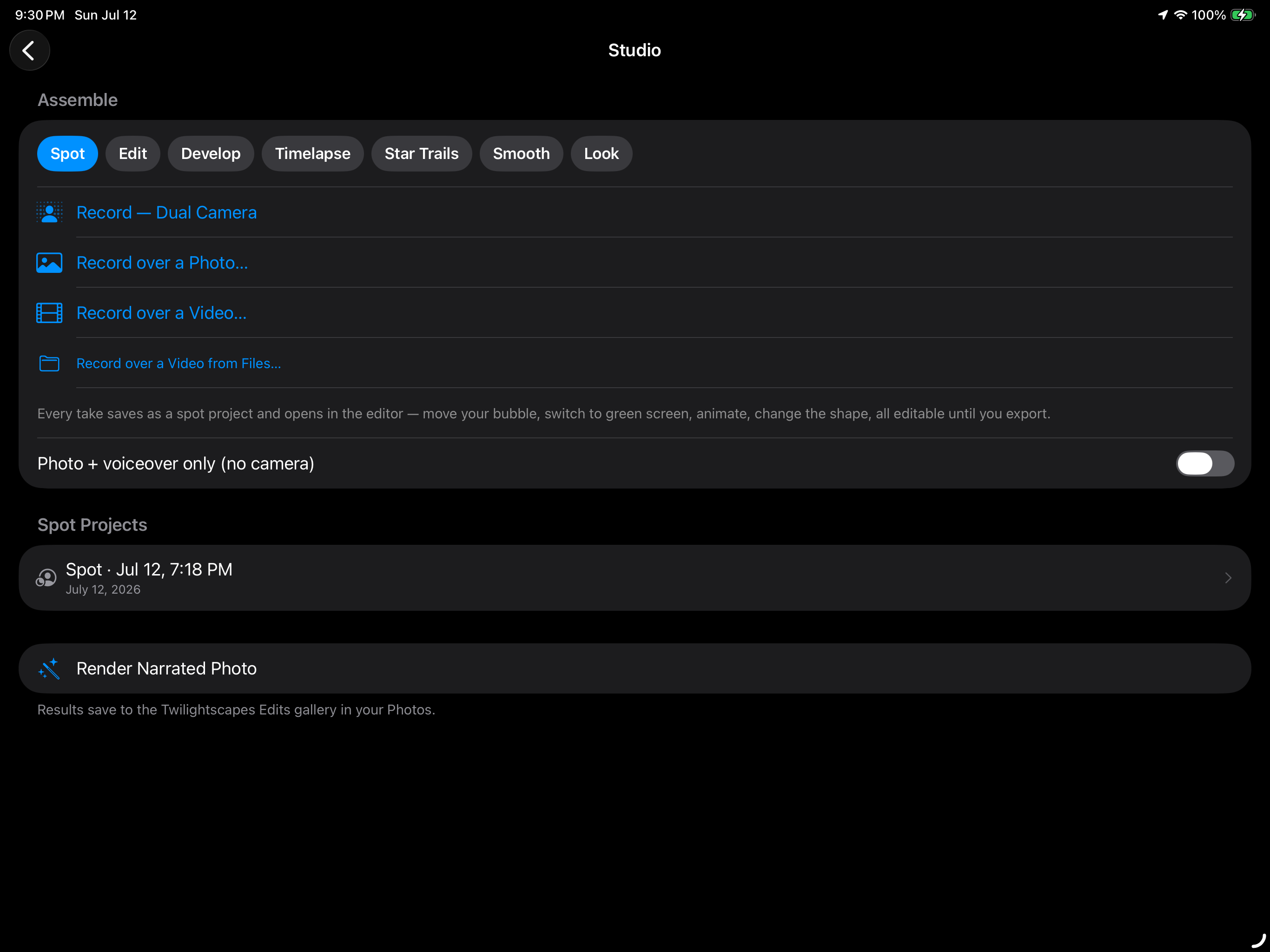Viewport: 1270px width, 952px height.
Task: Click the Studio title
Action: tap(635, 51)
